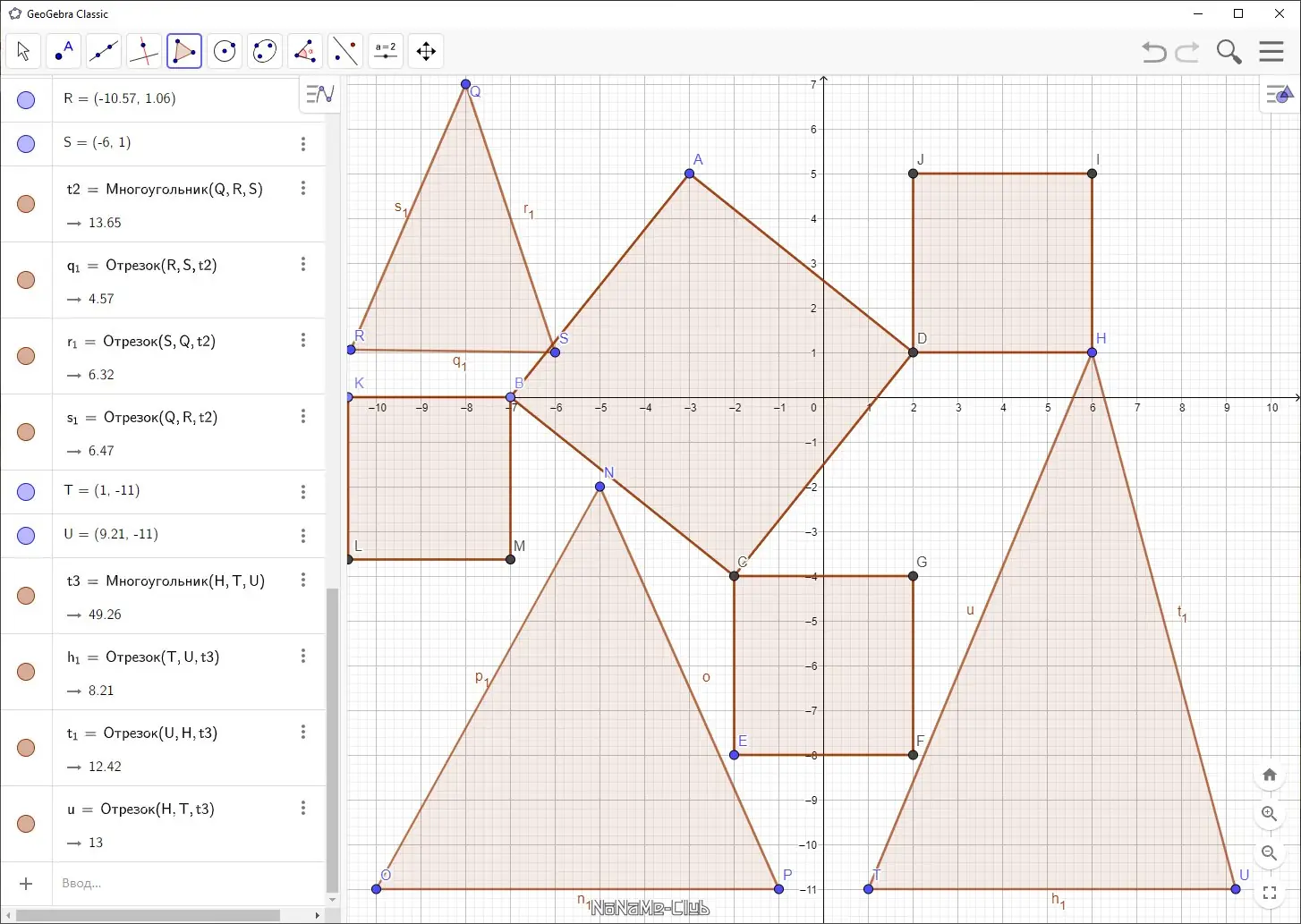Screen dimensions: 1301x924
Task: Select the Polygon tool
Action: (184, 51)
